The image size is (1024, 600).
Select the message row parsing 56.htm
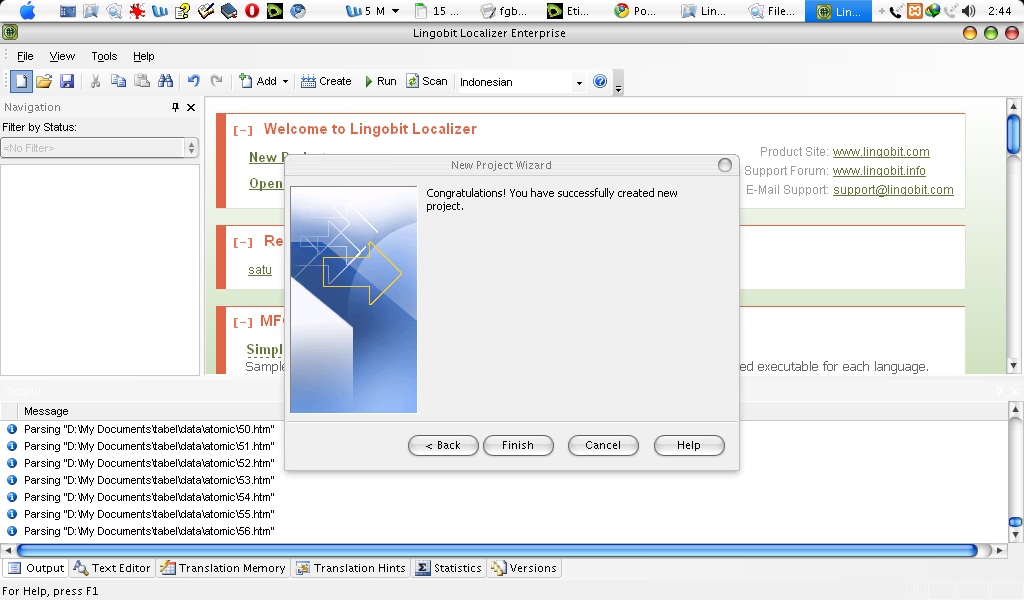149,531
